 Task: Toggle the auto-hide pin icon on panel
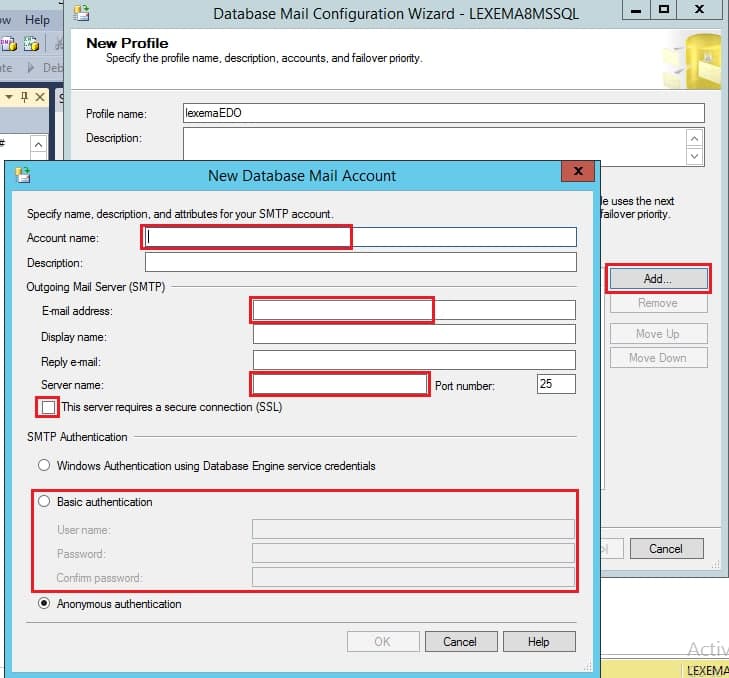coord(25,97)
